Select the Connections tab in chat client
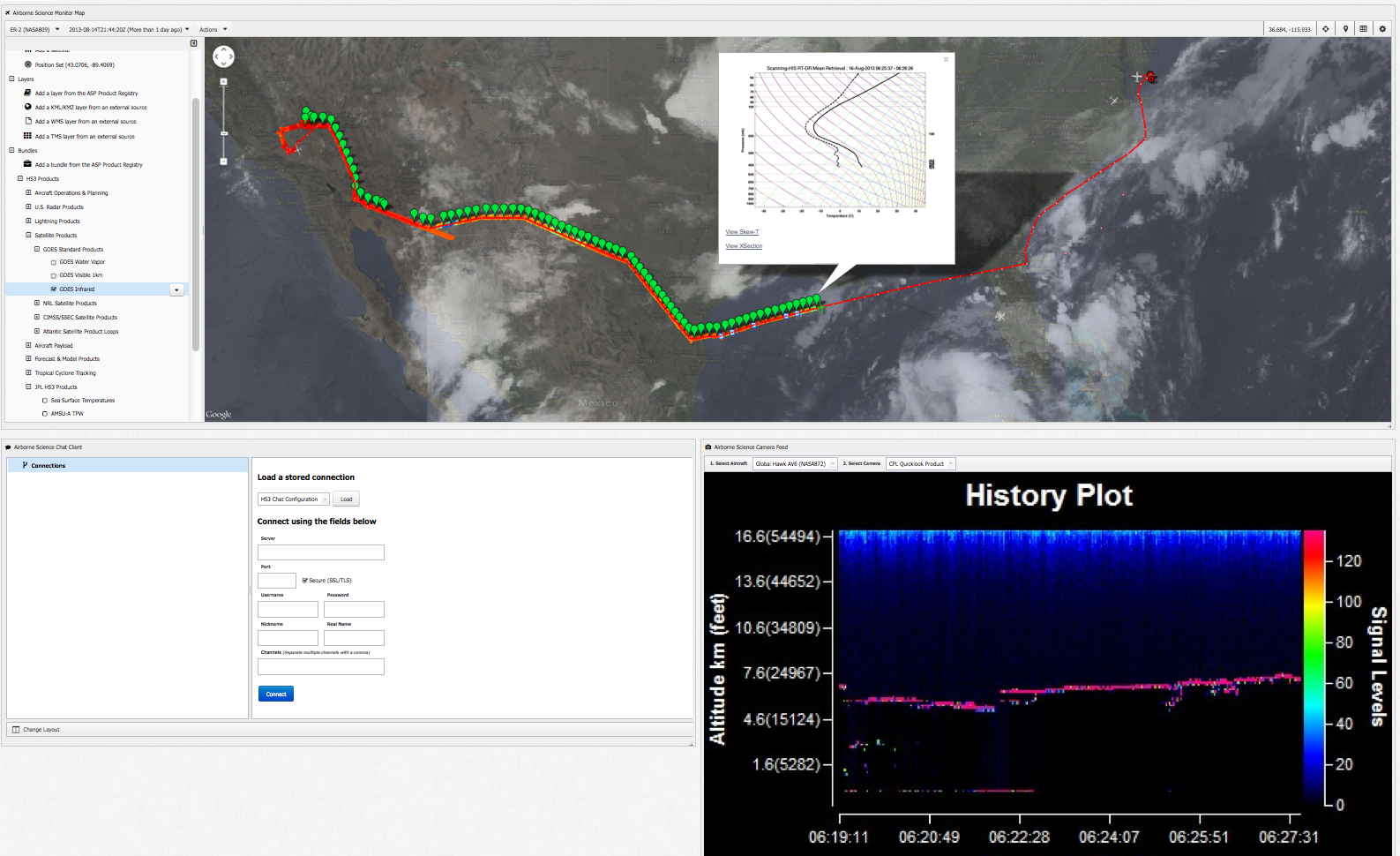Screen dimensions: 1400x856 (x=48, y=465)
